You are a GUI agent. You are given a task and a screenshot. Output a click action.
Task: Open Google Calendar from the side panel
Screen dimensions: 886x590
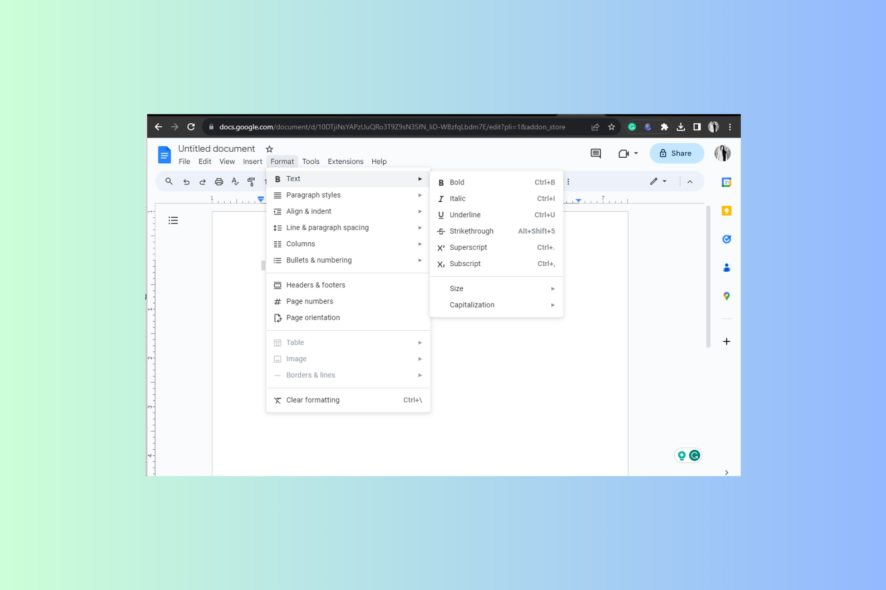tap(726, 183)
